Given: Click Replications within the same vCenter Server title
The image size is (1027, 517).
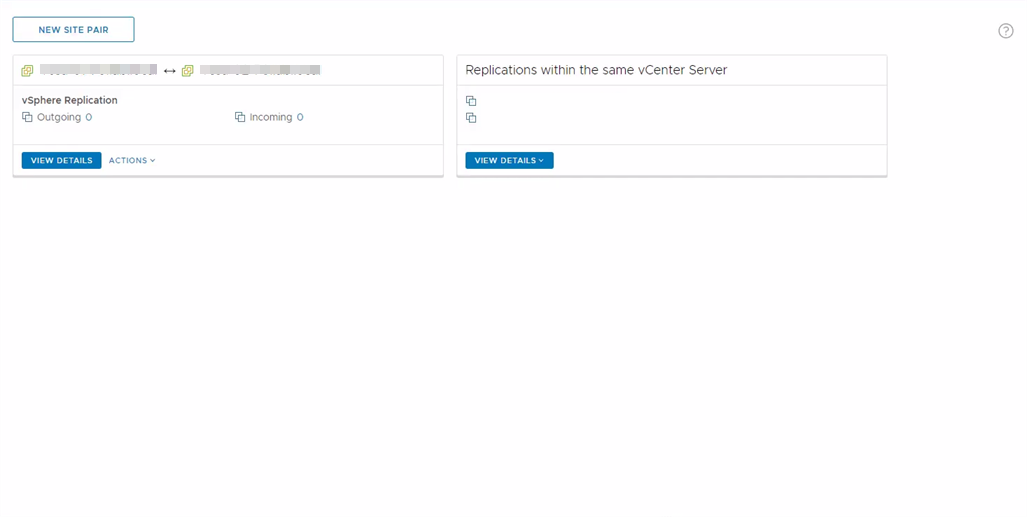Looking at the screenshot, I should (596, 70).
